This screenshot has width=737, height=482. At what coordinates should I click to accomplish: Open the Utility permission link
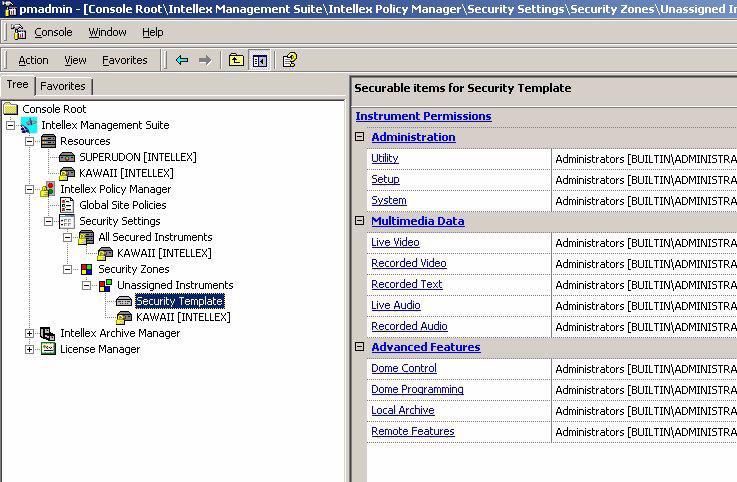click(384, 158)
